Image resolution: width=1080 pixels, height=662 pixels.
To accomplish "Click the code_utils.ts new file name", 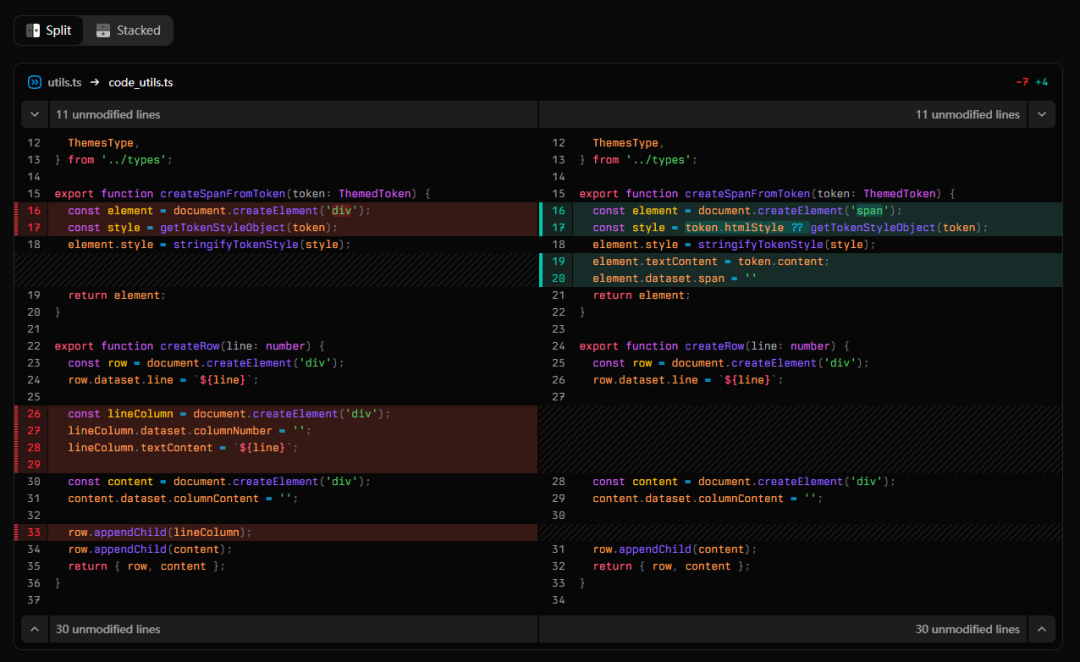I will 141,82.
